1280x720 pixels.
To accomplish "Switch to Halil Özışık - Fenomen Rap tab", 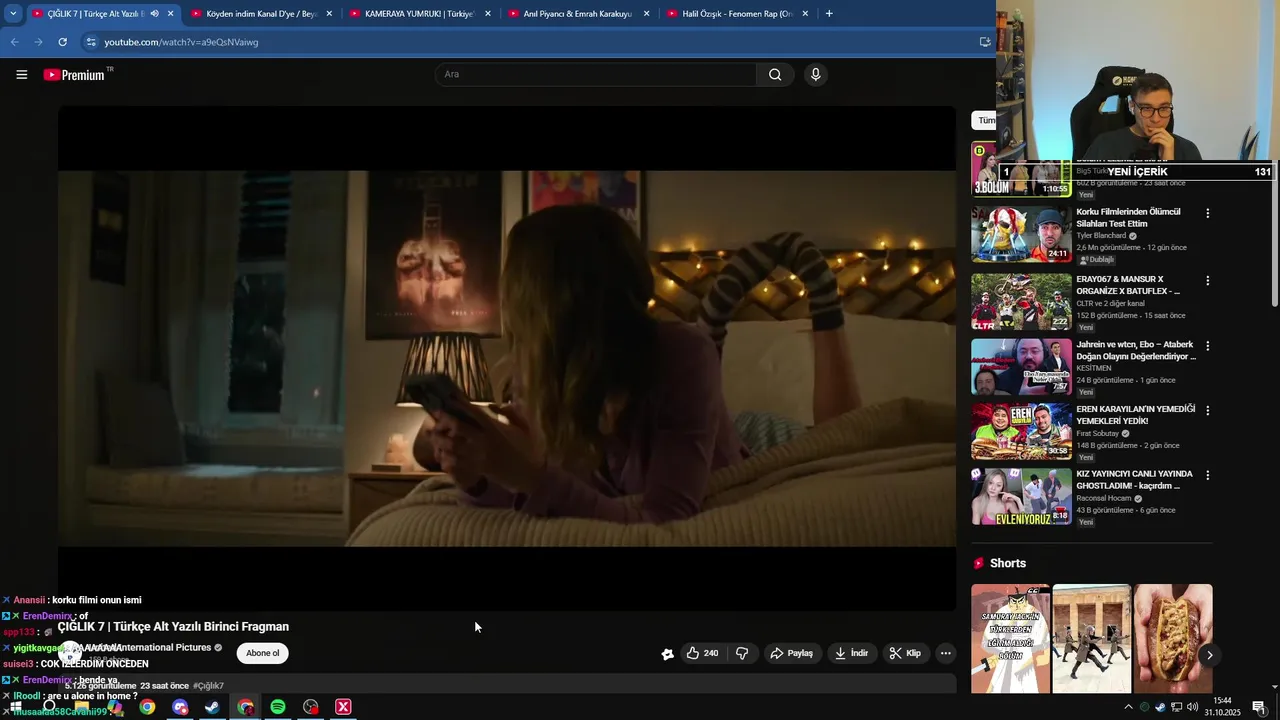I will [736, 14].
